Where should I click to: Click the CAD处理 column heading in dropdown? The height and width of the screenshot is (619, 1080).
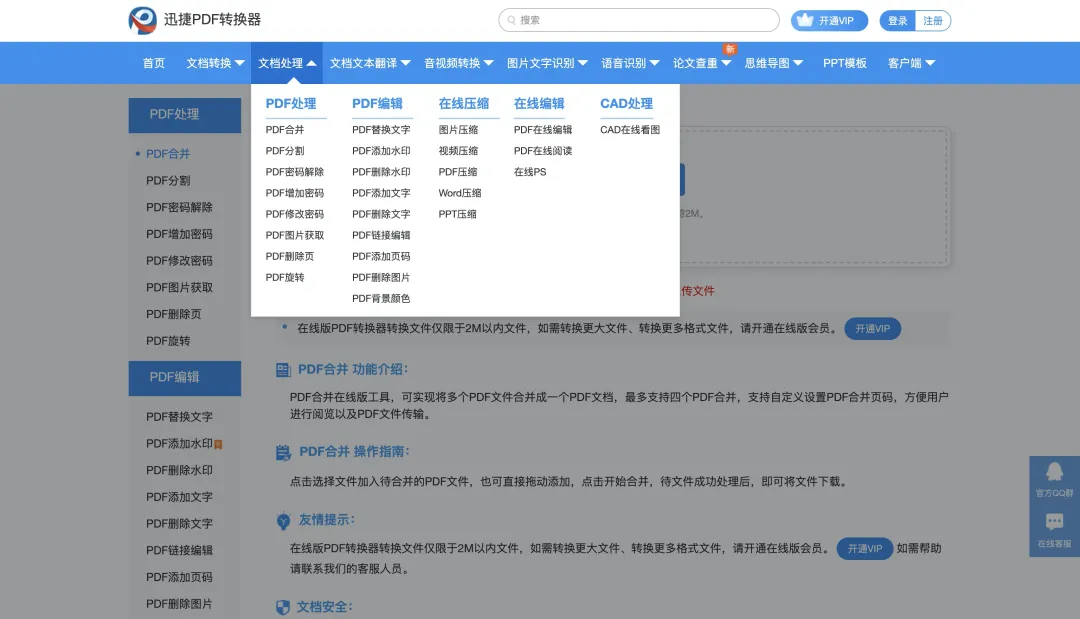tap(626, 103)
